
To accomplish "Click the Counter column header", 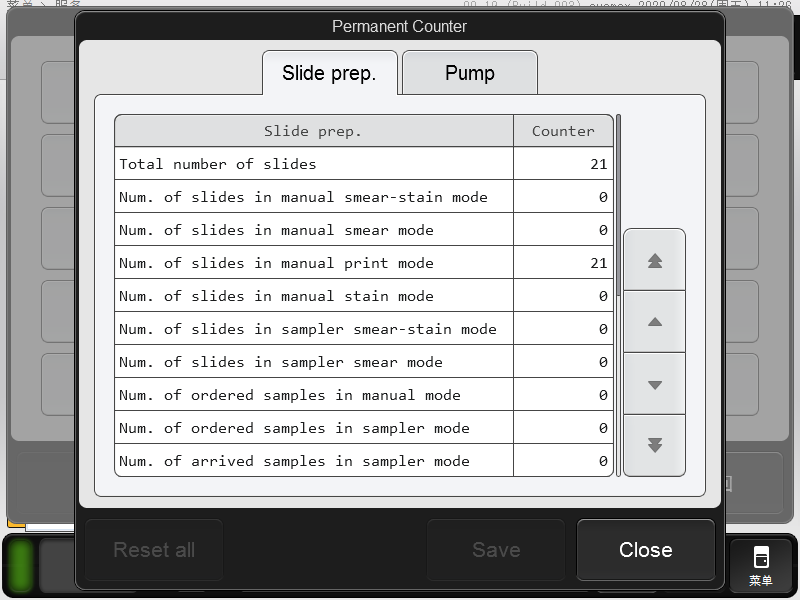I will 563,131.
